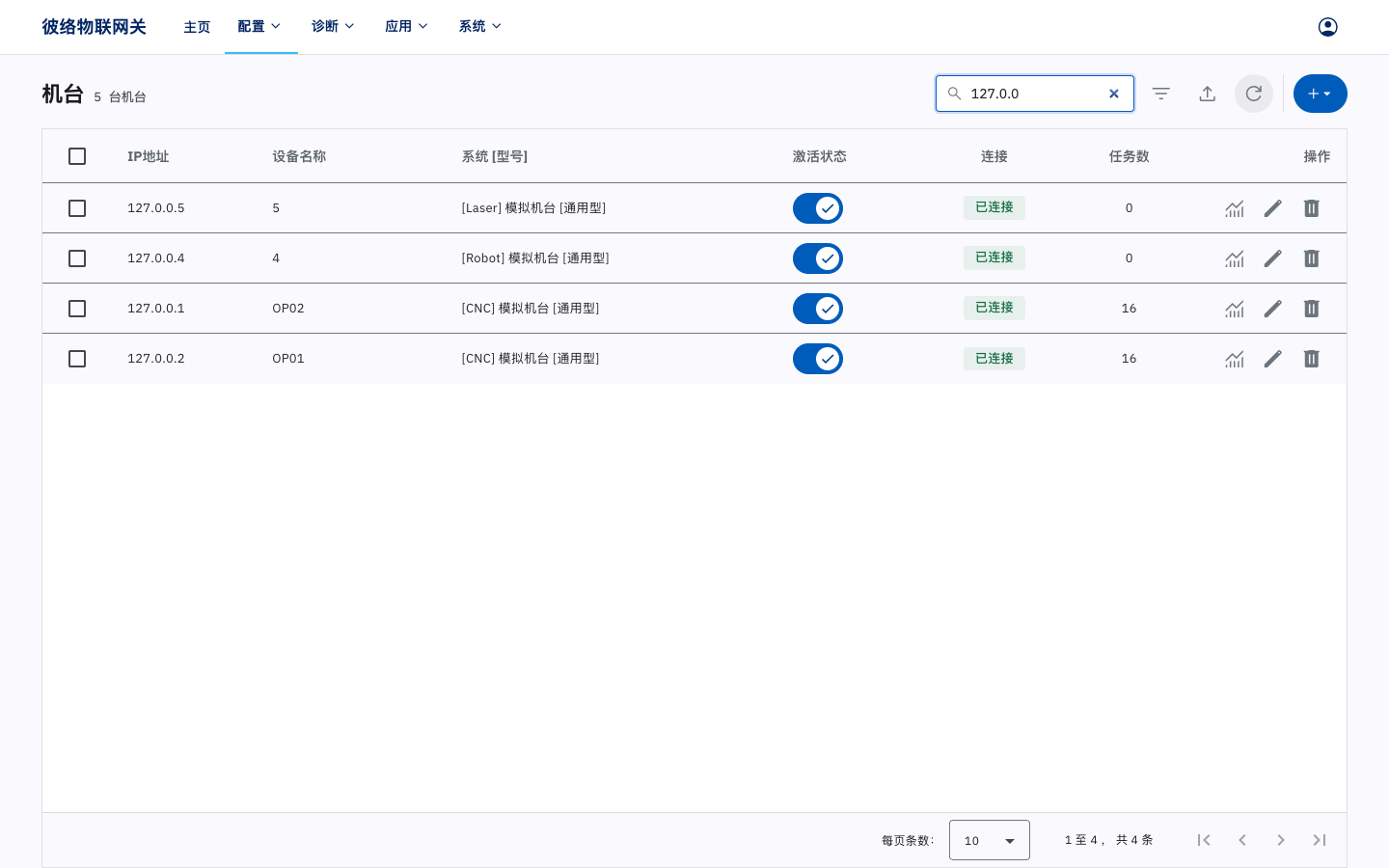Sort by 连接 column header
The image size is (1389, 868).
coord(994,156)
